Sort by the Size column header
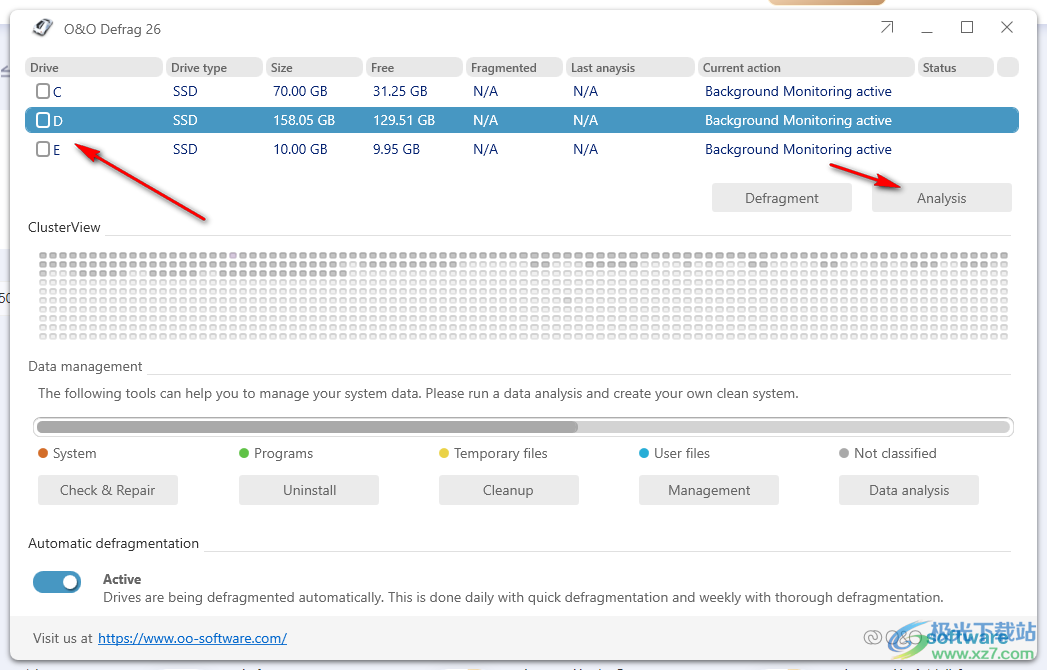The width and height of the screenshot is (1047, 670). (x=314, y=67)
